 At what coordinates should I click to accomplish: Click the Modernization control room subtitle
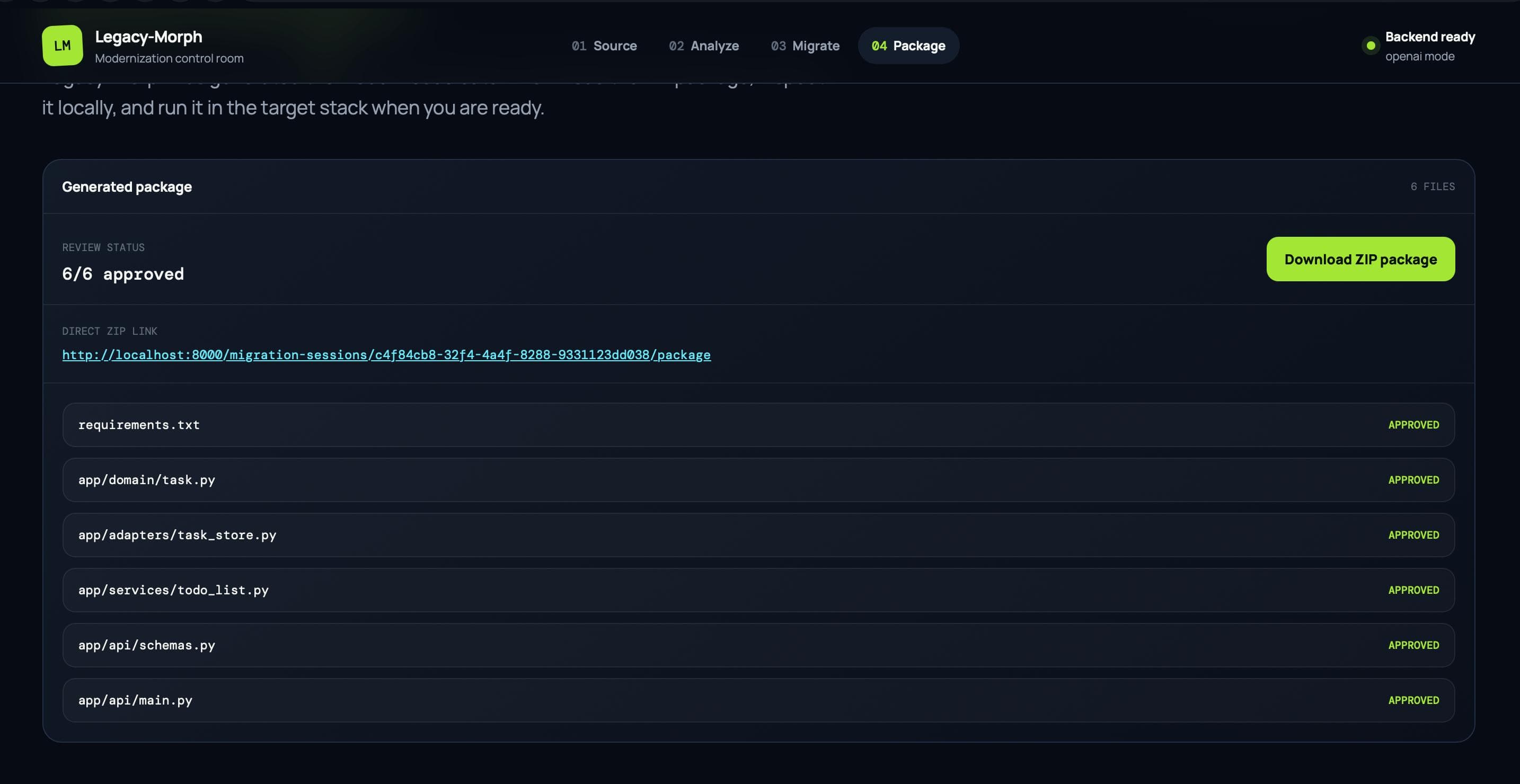[170, 58]
